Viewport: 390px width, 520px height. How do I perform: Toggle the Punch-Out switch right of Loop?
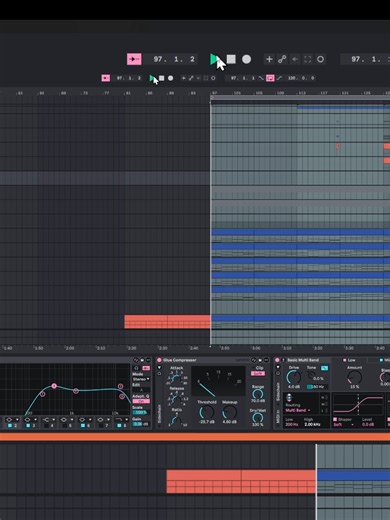tap(279, 78)
